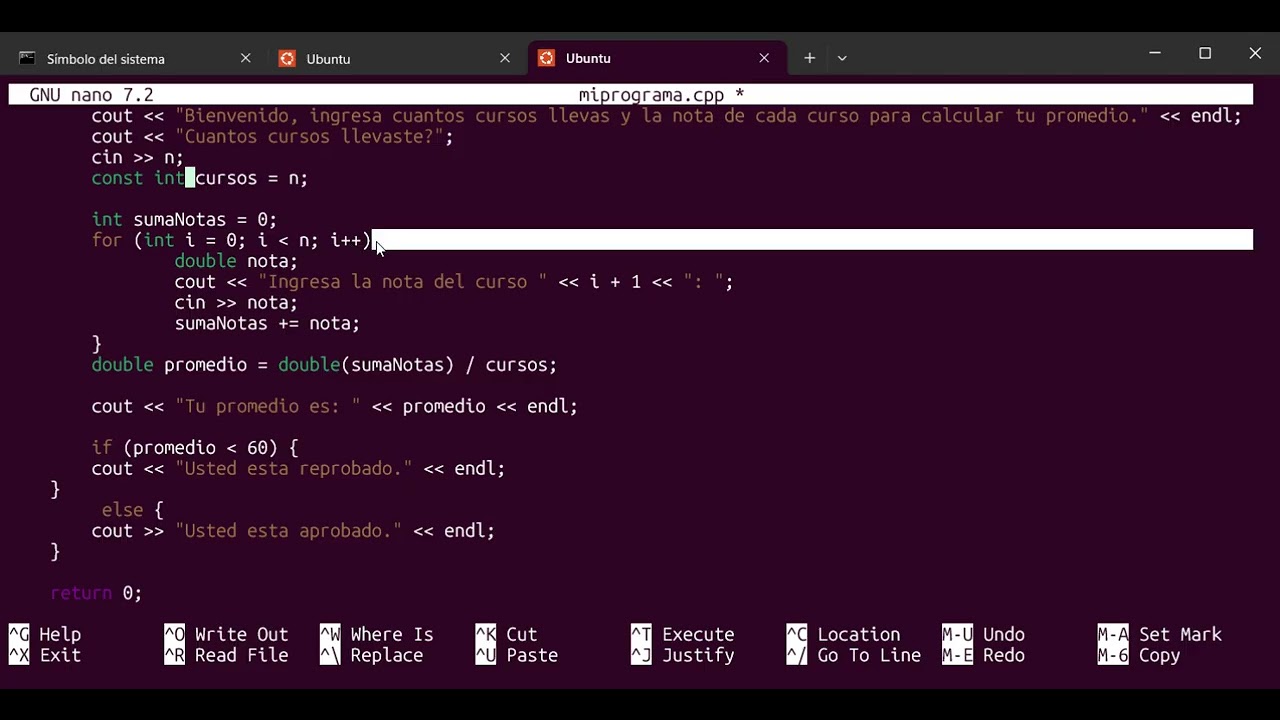1280x720 pixels.
Task: Click the Help shortcut in nano footer
Action: coord(45,634)
